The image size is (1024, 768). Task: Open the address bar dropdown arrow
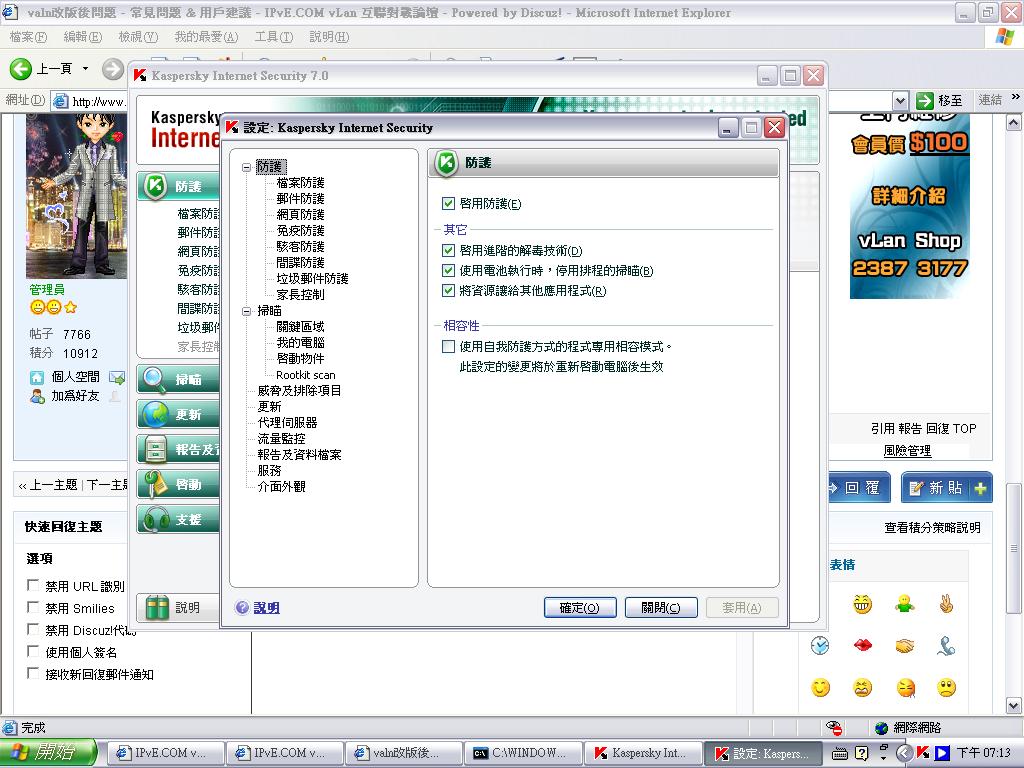pos(898,100)
